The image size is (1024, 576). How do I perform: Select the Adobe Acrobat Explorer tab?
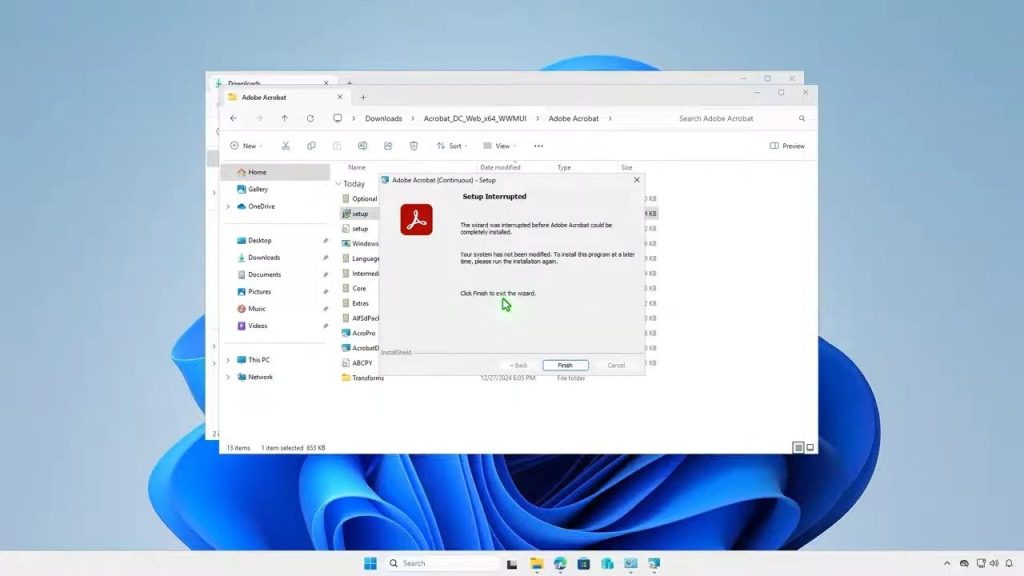coord(284,97)
